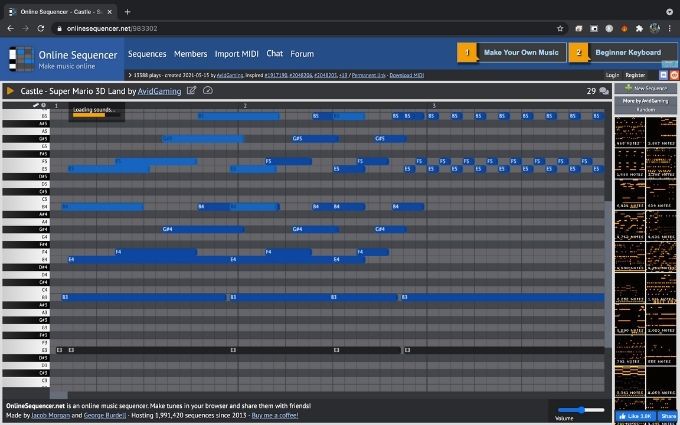The width and height of the screenshot is (680, 425).
Task: Open the Import MIDI page
Action: click(236, 54)
